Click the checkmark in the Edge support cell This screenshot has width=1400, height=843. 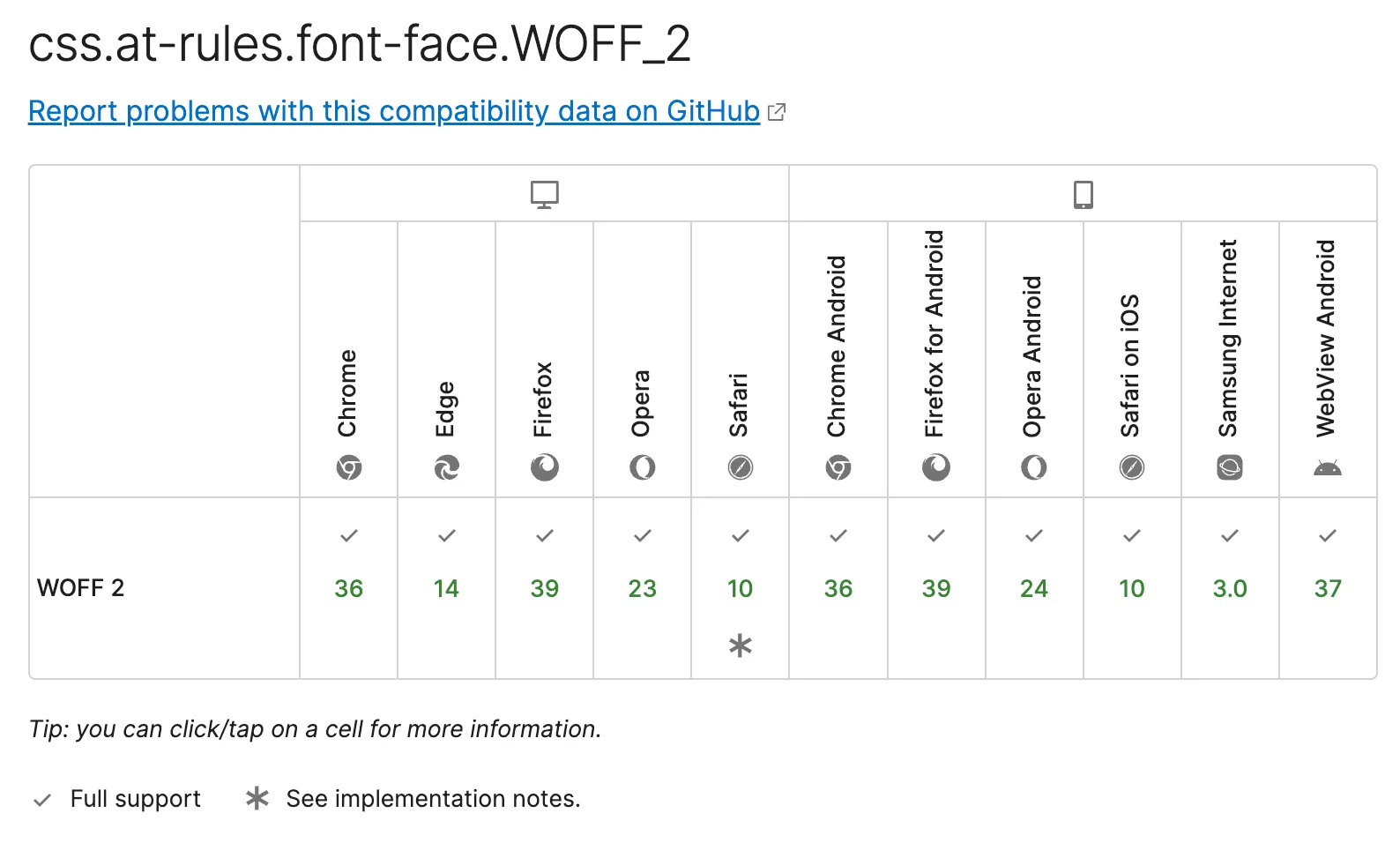446,535
